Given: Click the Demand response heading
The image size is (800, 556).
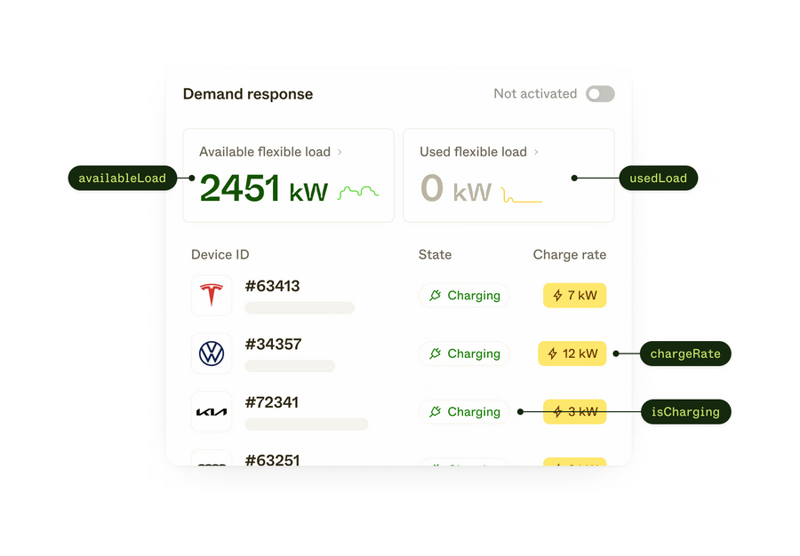Looking at the screenshot, I should [x=248, y=94].
